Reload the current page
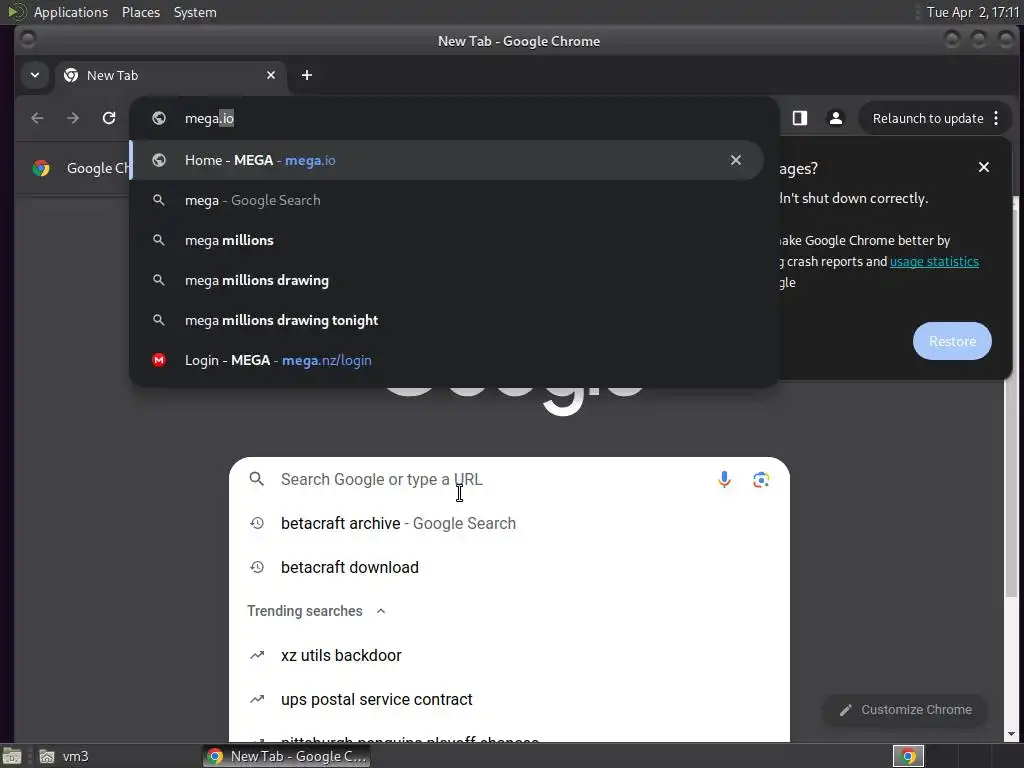This screenshot has height=768, width=1024. (x=109, y=118)
